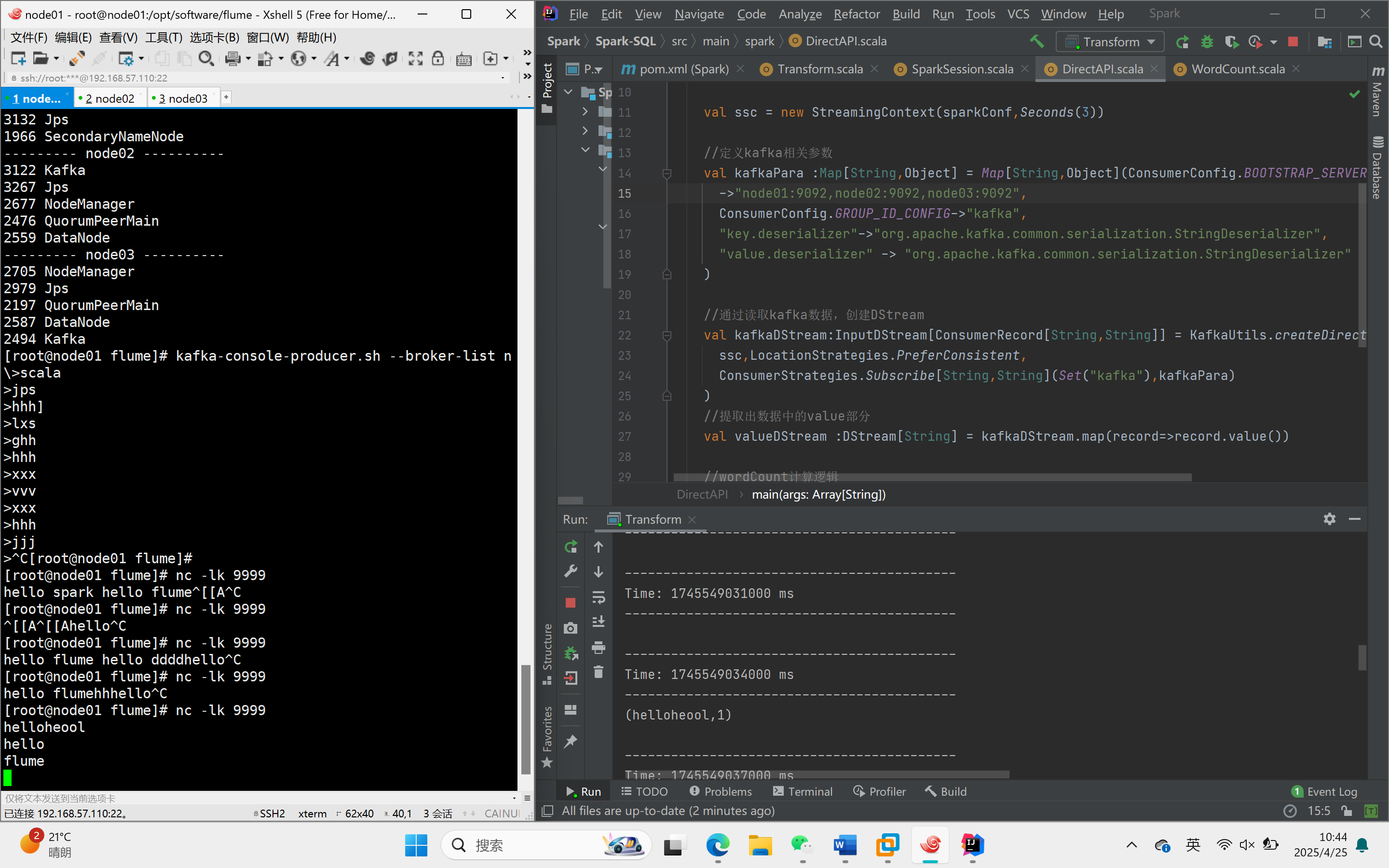Open the Terminal tool window button
Image resolution: width=1389 pixels, height=868 pixels.
coord(803,792)
